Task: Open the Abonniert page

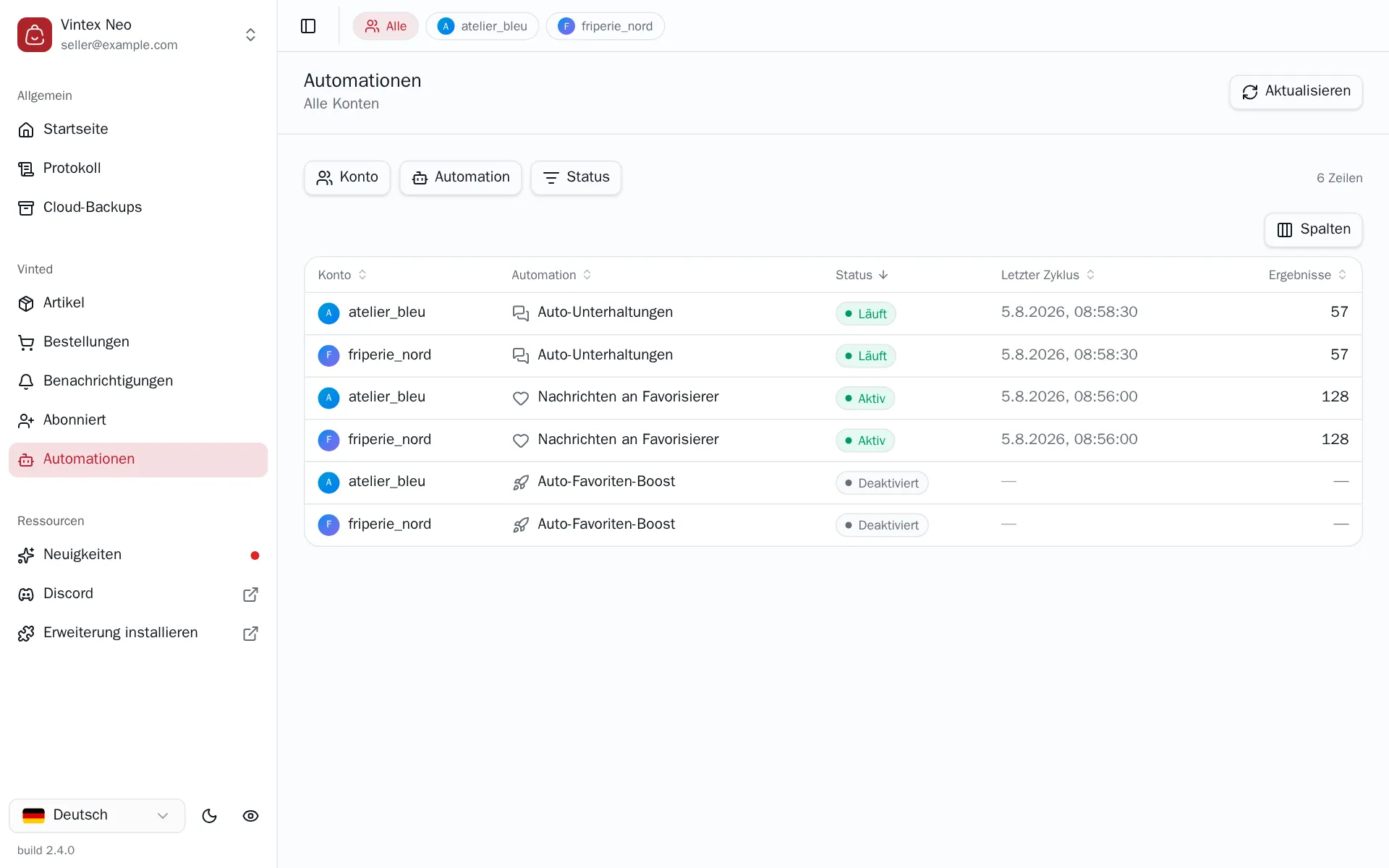Action: [x=138, y=420]
